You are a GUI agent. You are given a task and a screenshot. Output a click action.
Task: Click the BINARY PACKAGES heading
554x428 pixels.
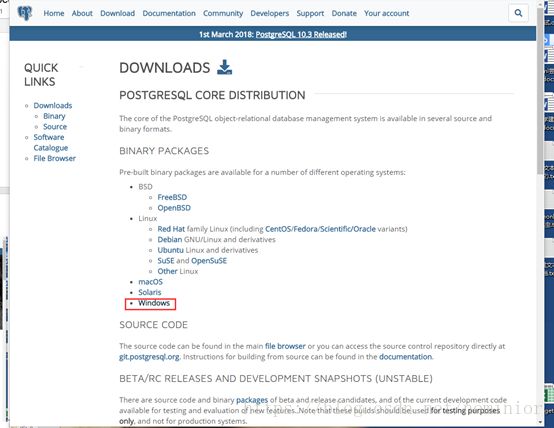[x=164, y=151]
